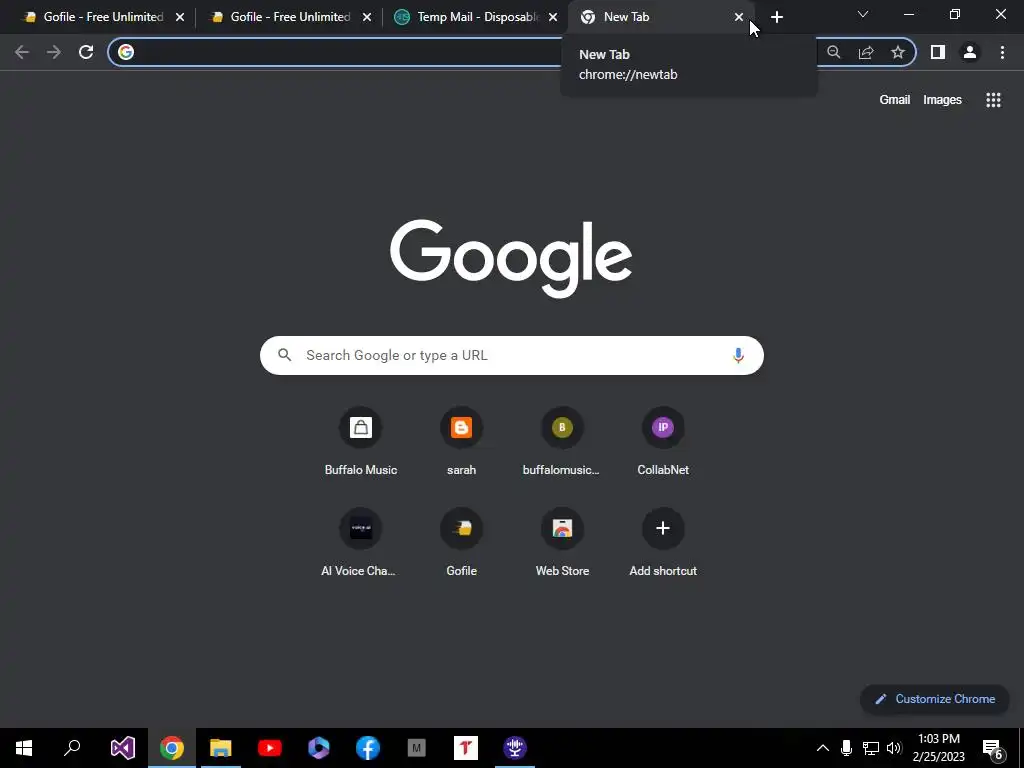Open the Buffalo Music shortcut
The width and height of the screenshot is (1024, 768).
(360, 441)
